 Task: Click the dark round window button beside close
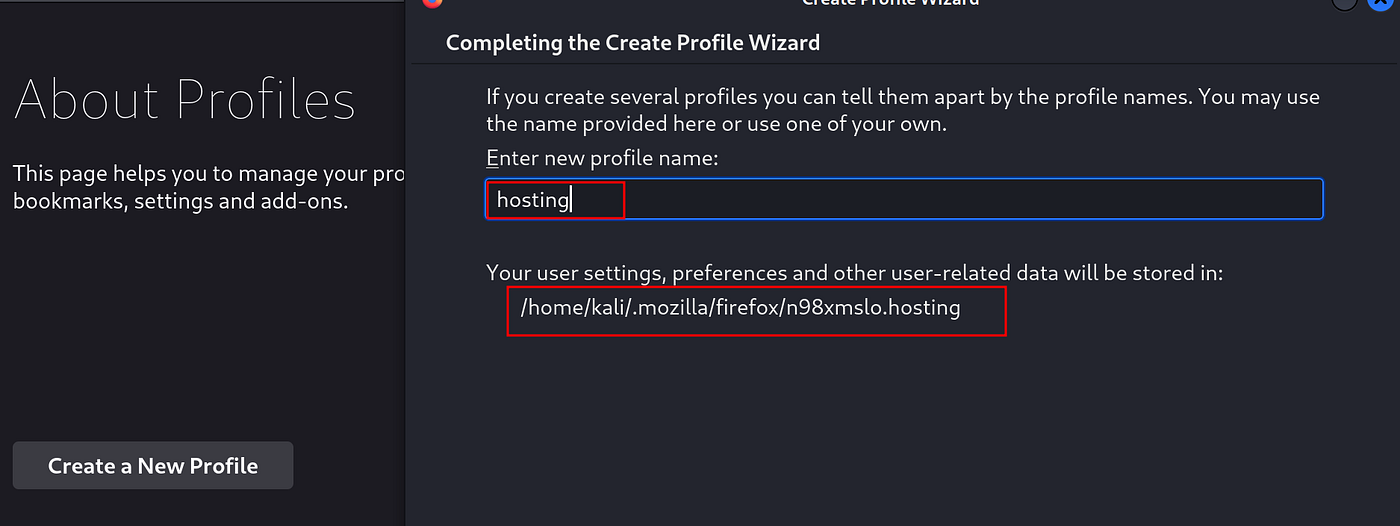pos(1345,3)
